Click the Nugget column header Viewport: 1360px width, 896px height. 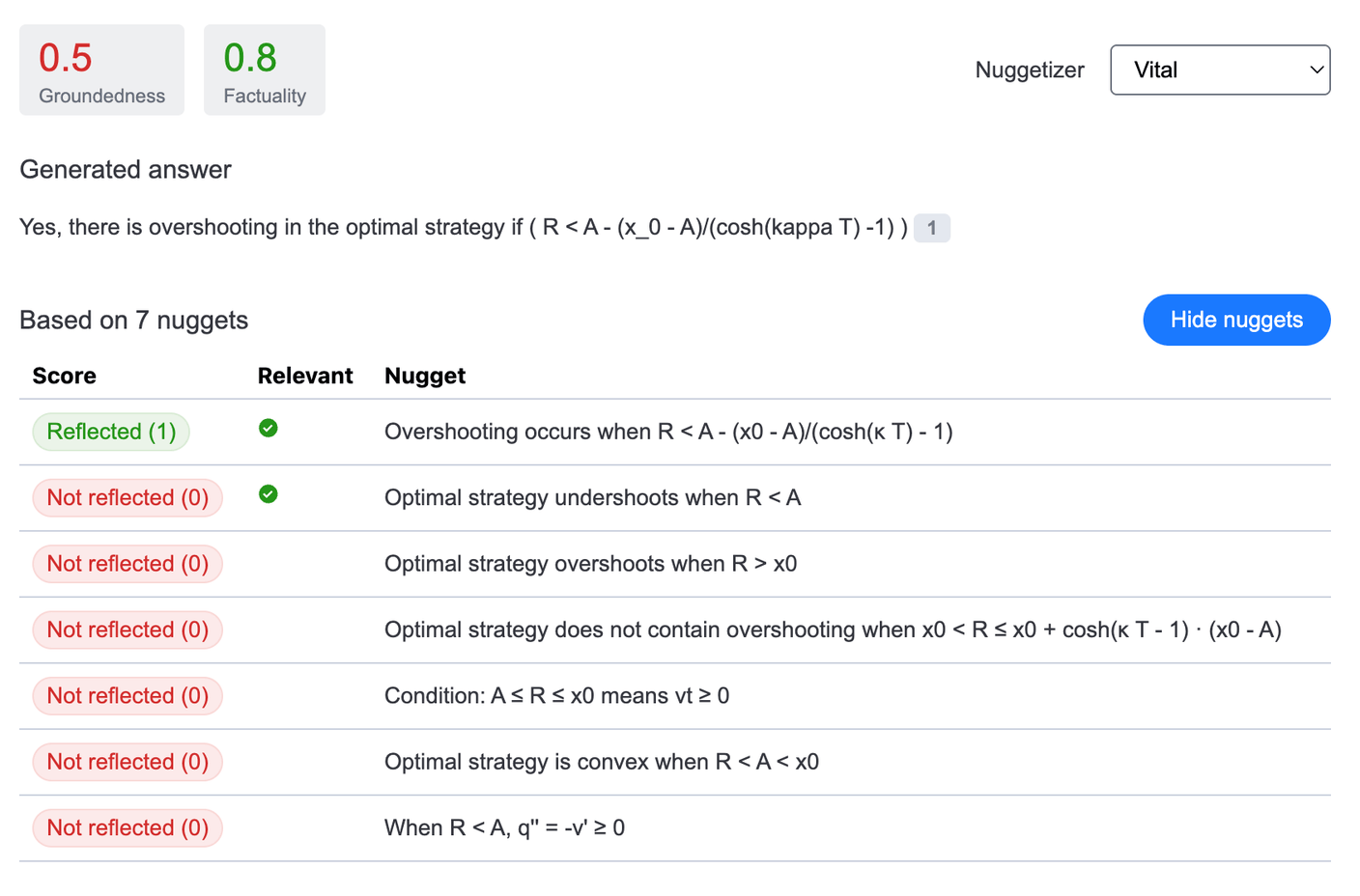[425, 376]
